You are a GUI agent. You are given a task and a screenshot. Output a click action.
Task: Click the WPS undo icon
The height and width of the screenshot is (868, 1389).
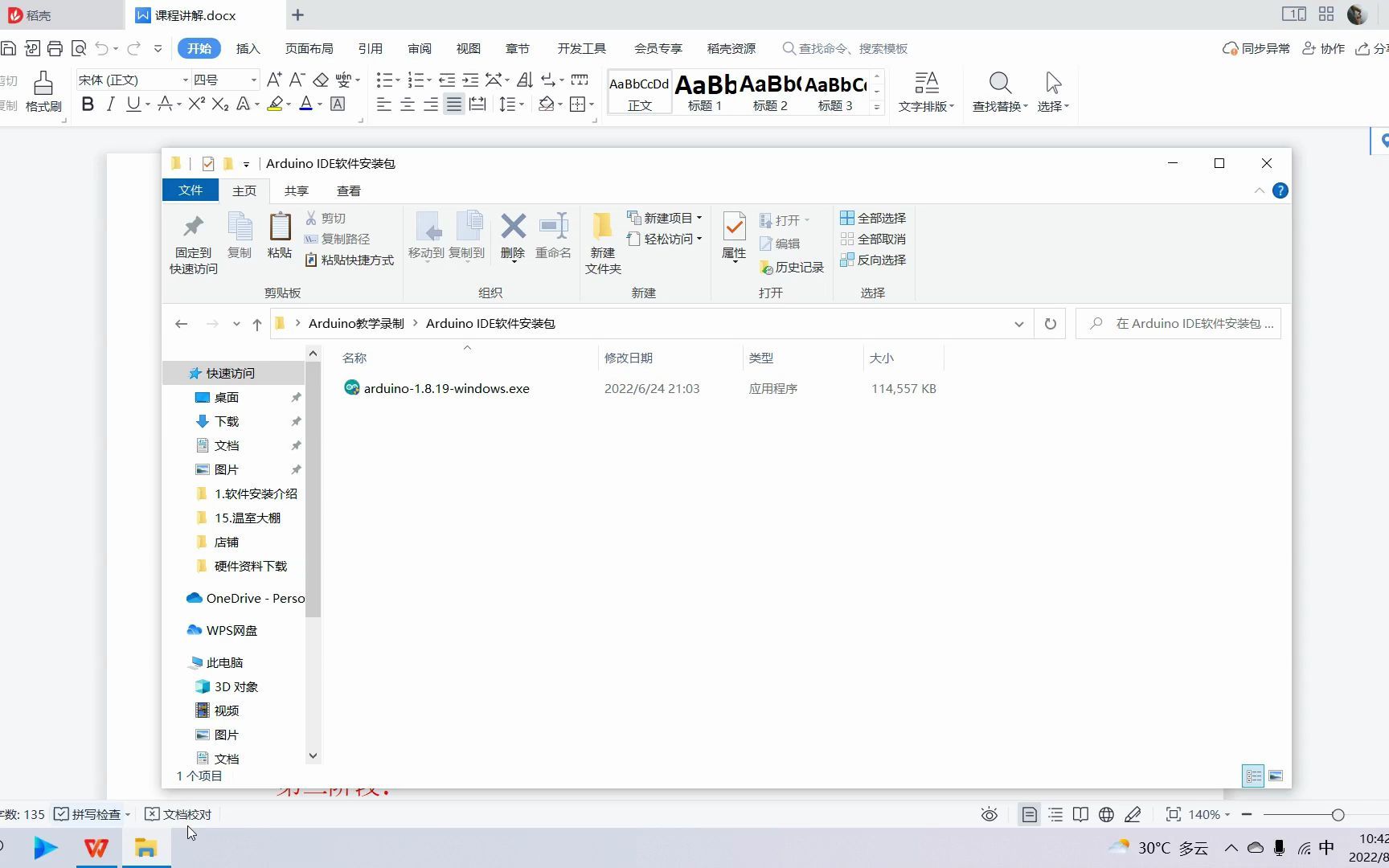(x=101, y=48)
